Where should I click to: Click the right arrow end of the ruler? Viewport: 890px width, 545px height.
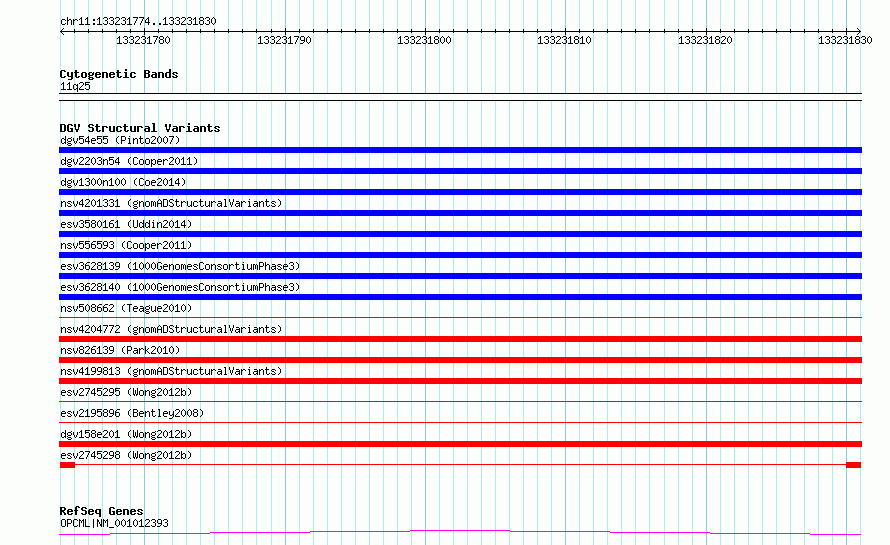858,31
